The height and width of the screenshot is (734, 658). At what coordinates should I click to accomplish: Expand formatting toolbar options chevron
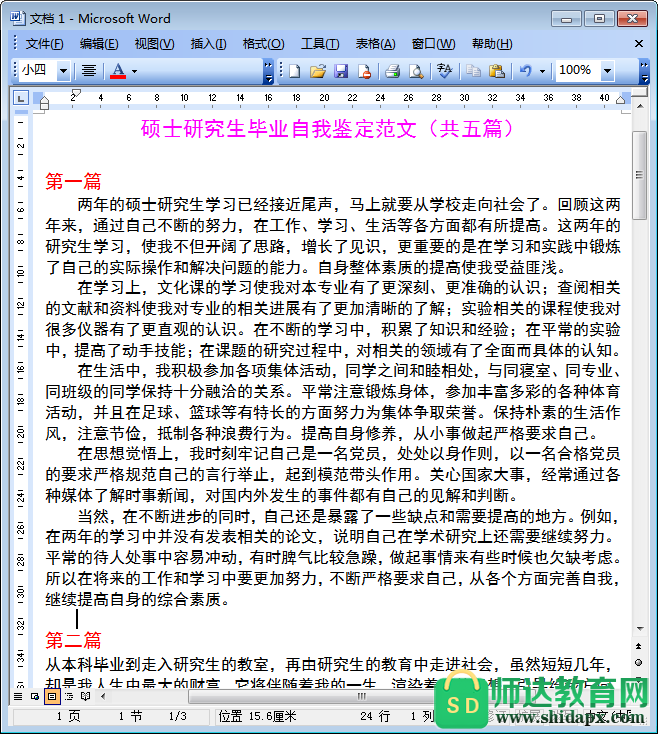(269, 71)
